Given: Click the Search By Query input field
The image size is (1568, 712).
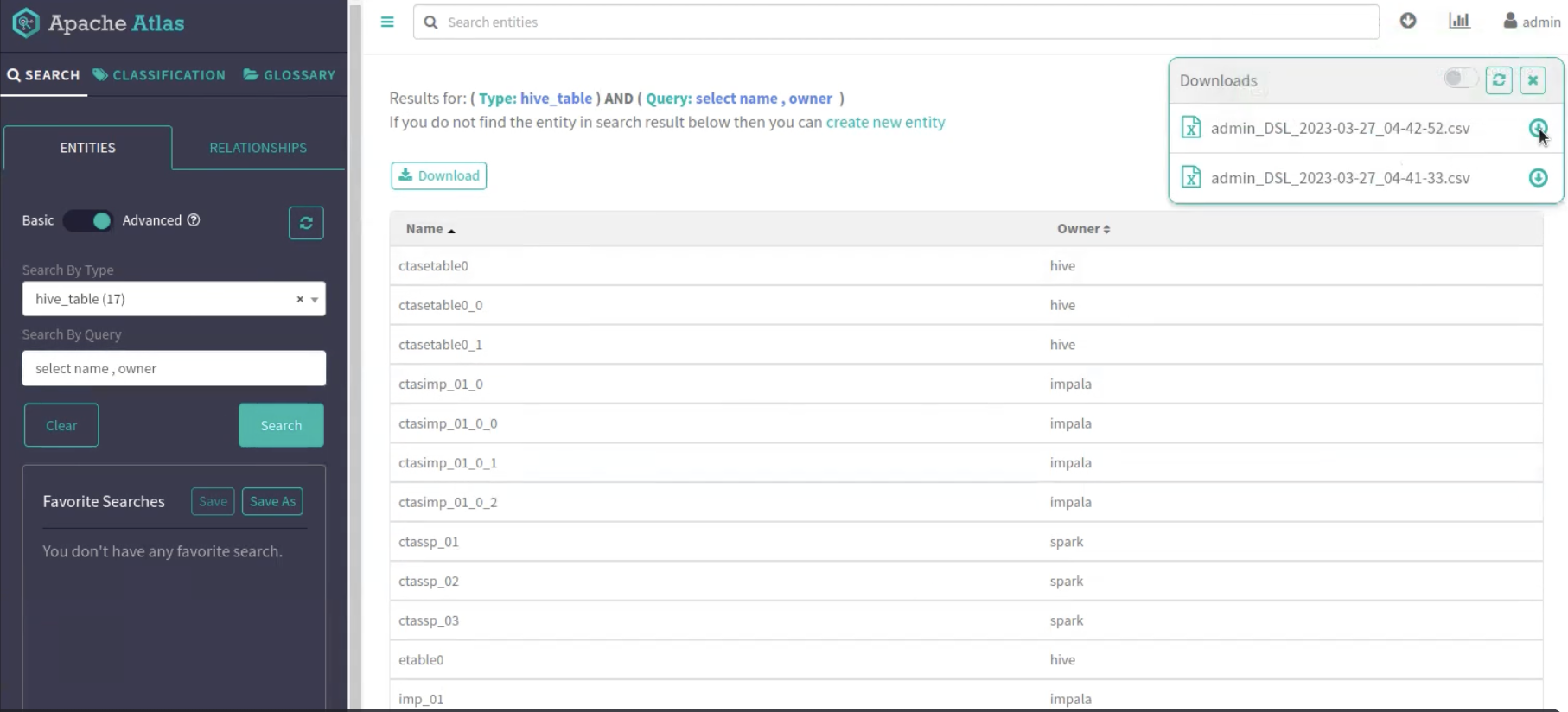Looking at the screenshot, I should (x=174, y=368).
